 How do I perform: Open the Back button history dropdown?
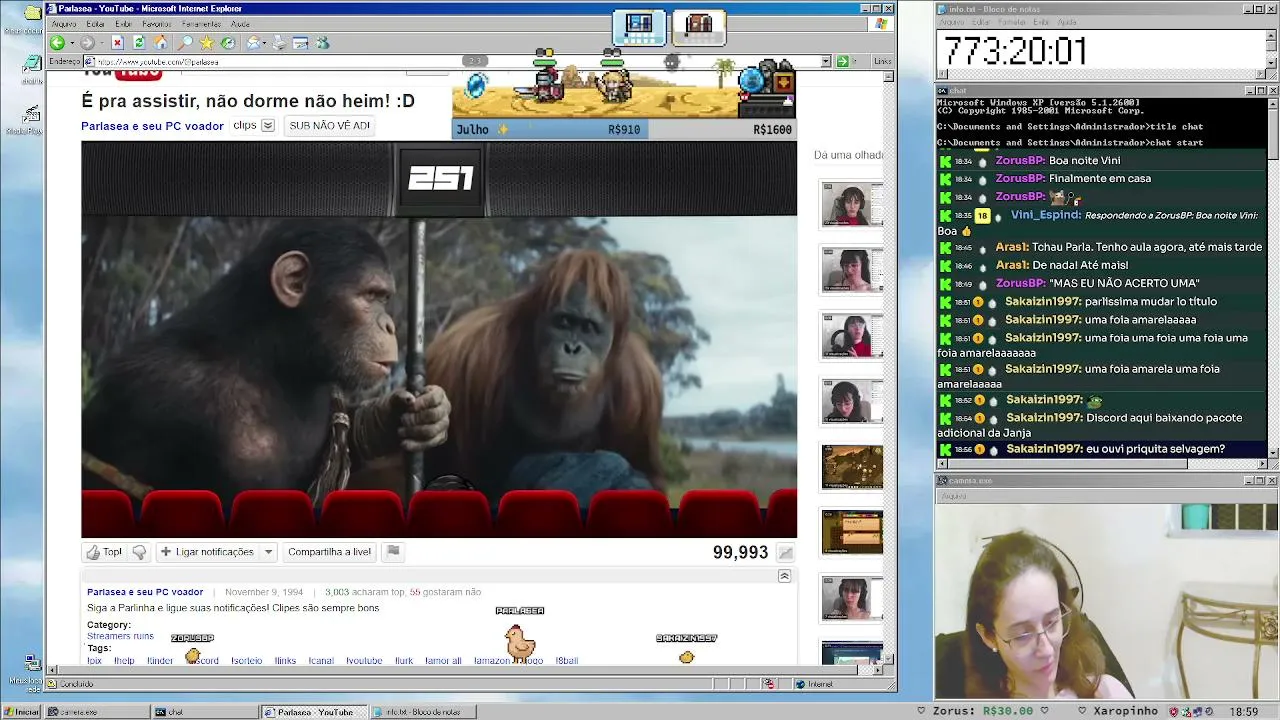(x=70, y=43)
